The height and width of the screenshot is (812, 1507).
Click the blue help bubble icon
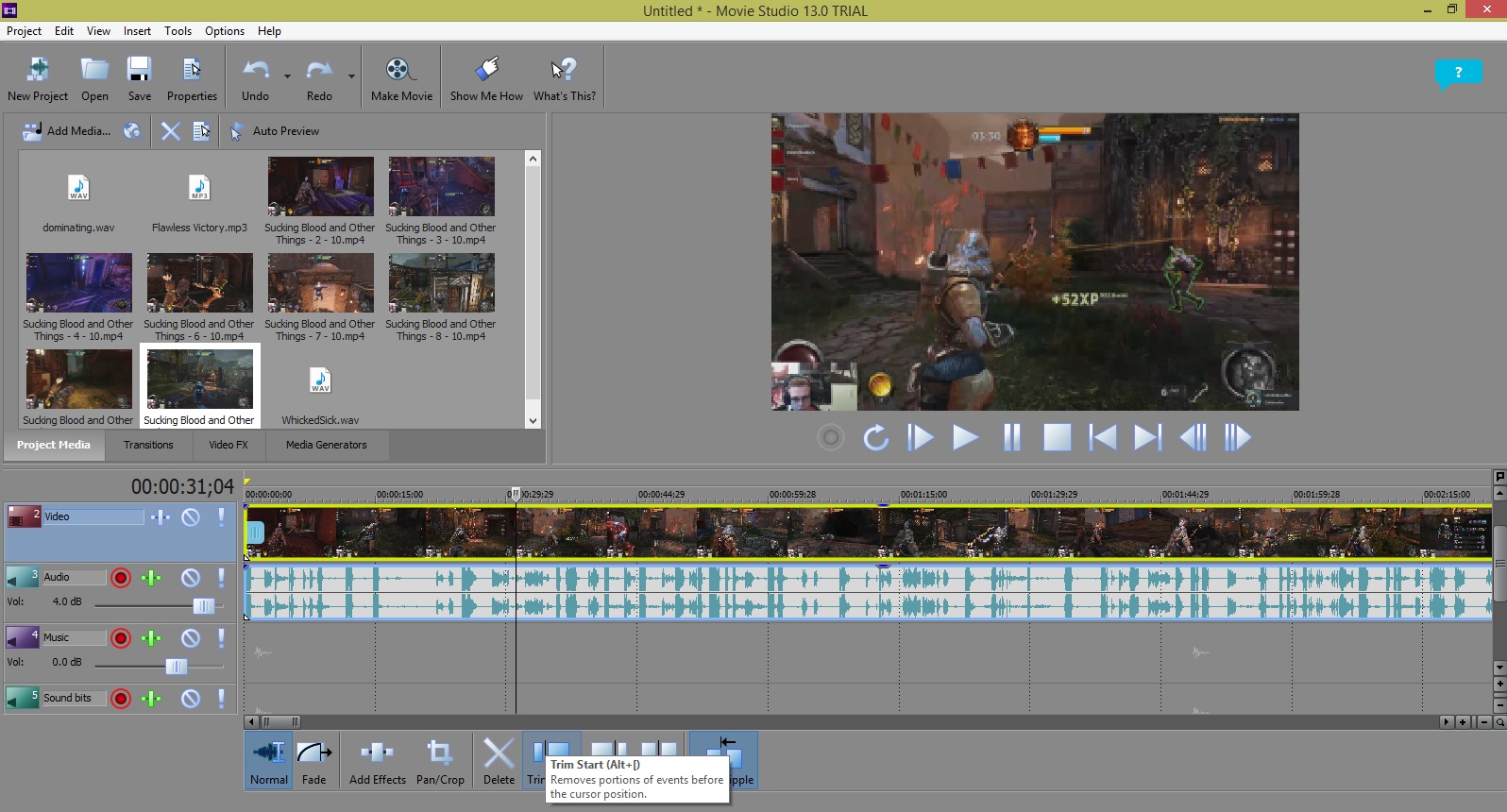[x=1458, y=74]
